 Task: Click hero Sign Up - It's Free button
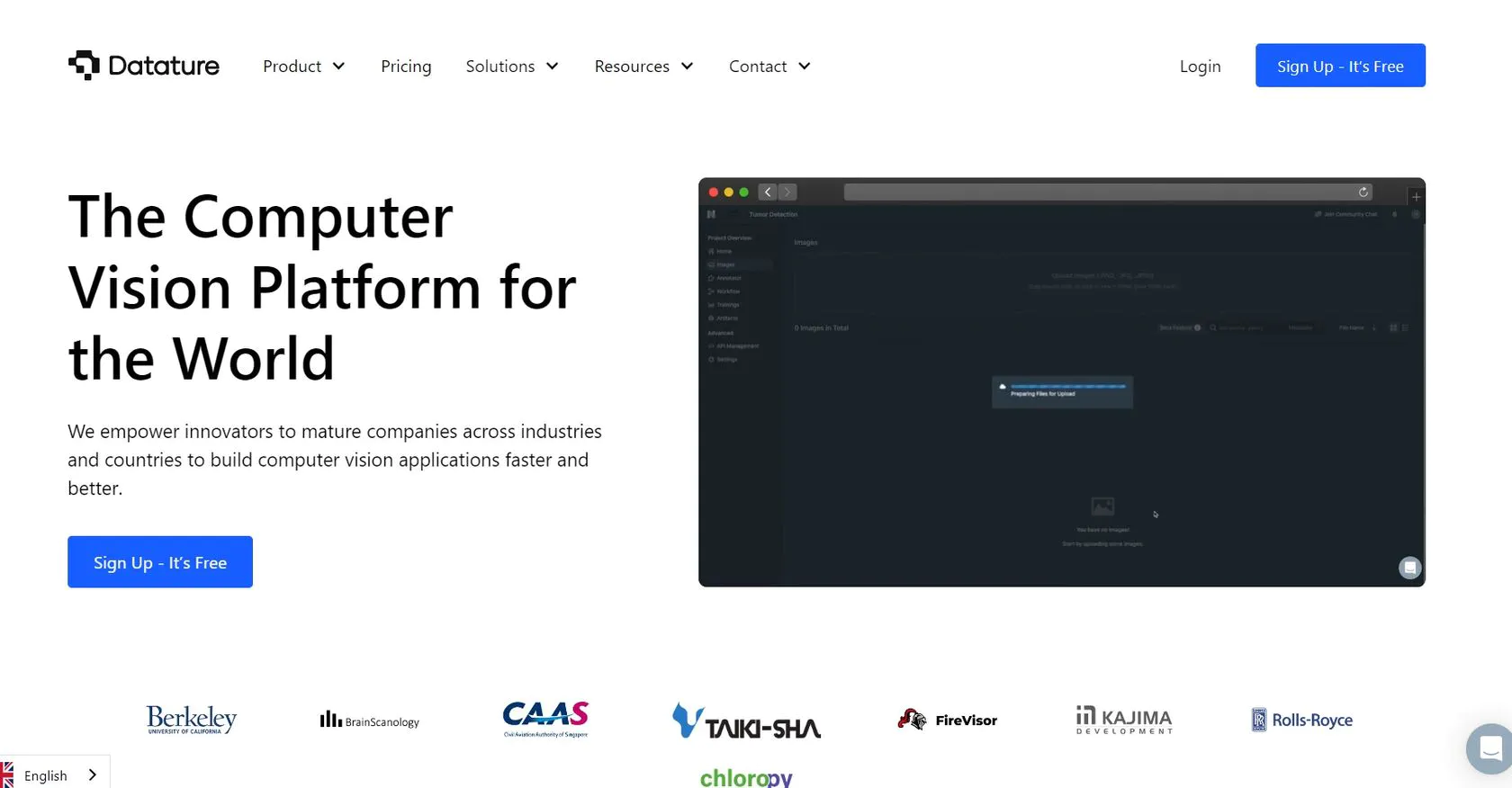tap(160, 562)
